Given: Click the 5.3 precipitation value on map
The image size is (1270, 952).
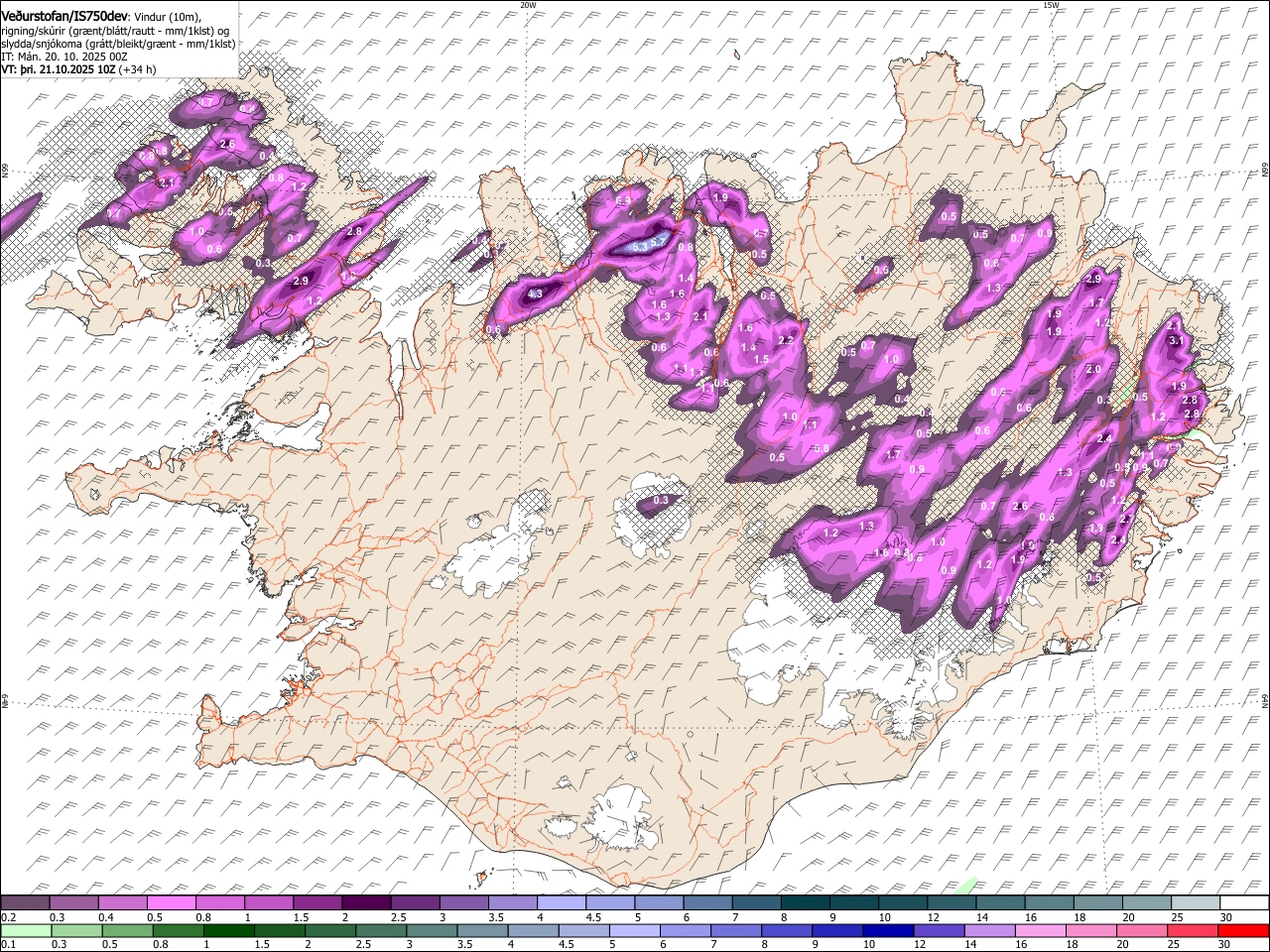Looking at the screenshot, I should tap(640, 246).
